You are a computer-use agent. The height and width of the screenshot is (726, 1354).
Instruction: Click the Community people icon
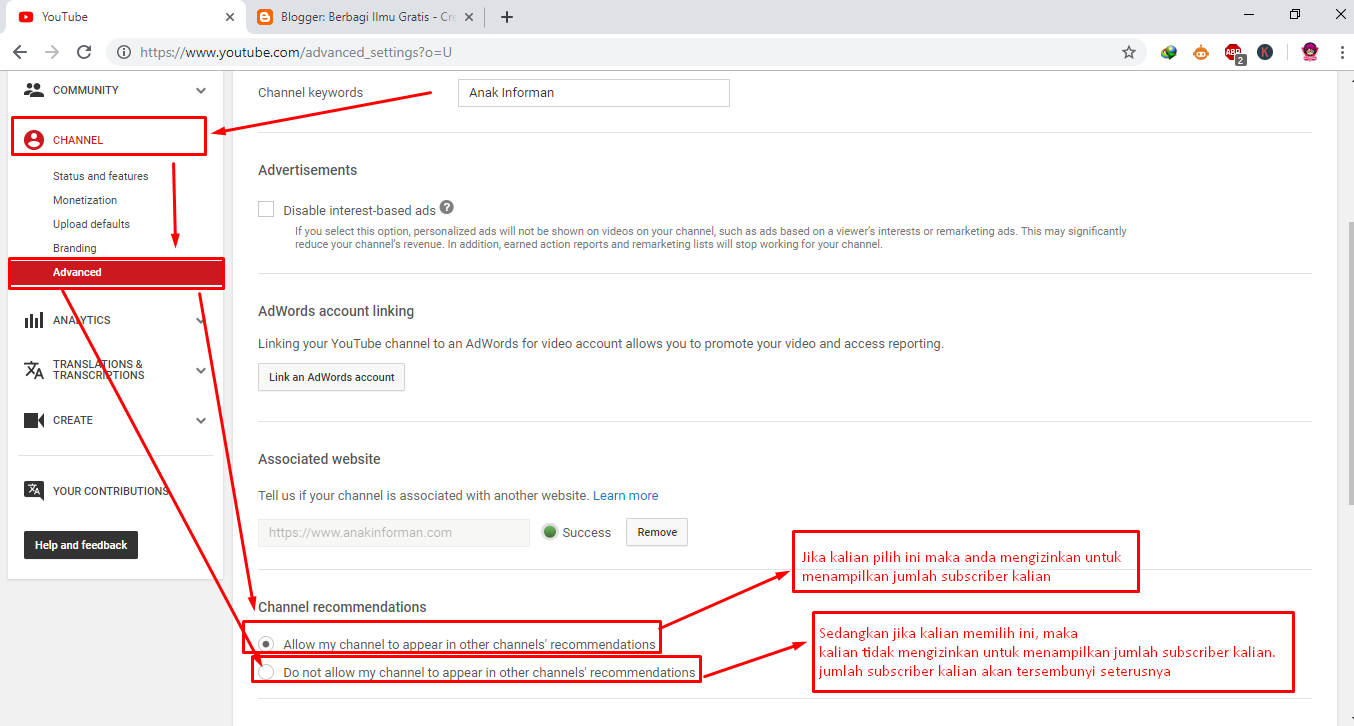[34, 90]
